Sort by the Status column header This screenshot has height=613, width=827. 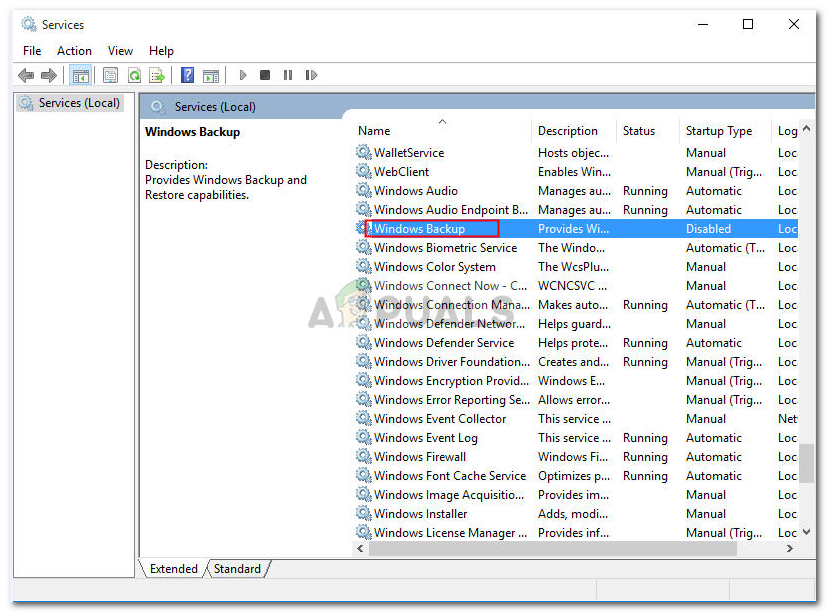tap(648, 131)
